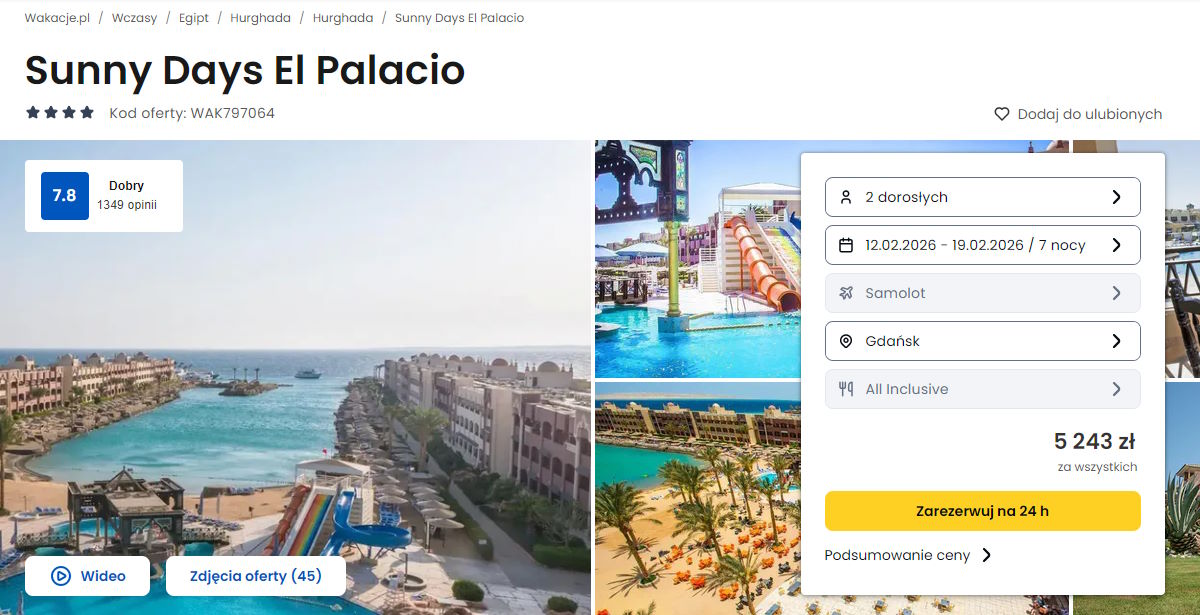Click the cutlery icon next to All Inclusive
The width and height of the screenshot is (1200, 615).
[846, 389]
